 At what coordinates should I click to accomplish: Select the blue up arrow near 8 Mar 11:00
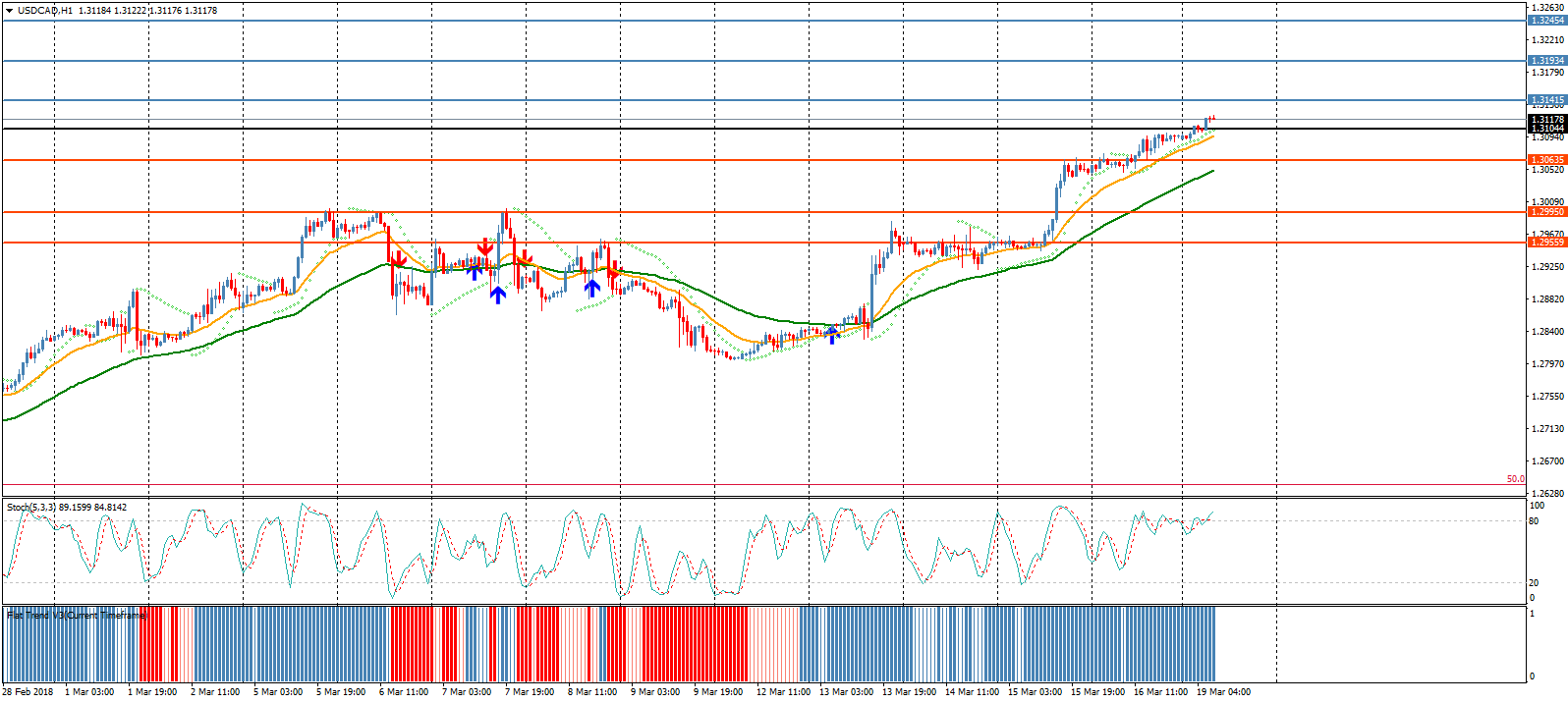591,288
